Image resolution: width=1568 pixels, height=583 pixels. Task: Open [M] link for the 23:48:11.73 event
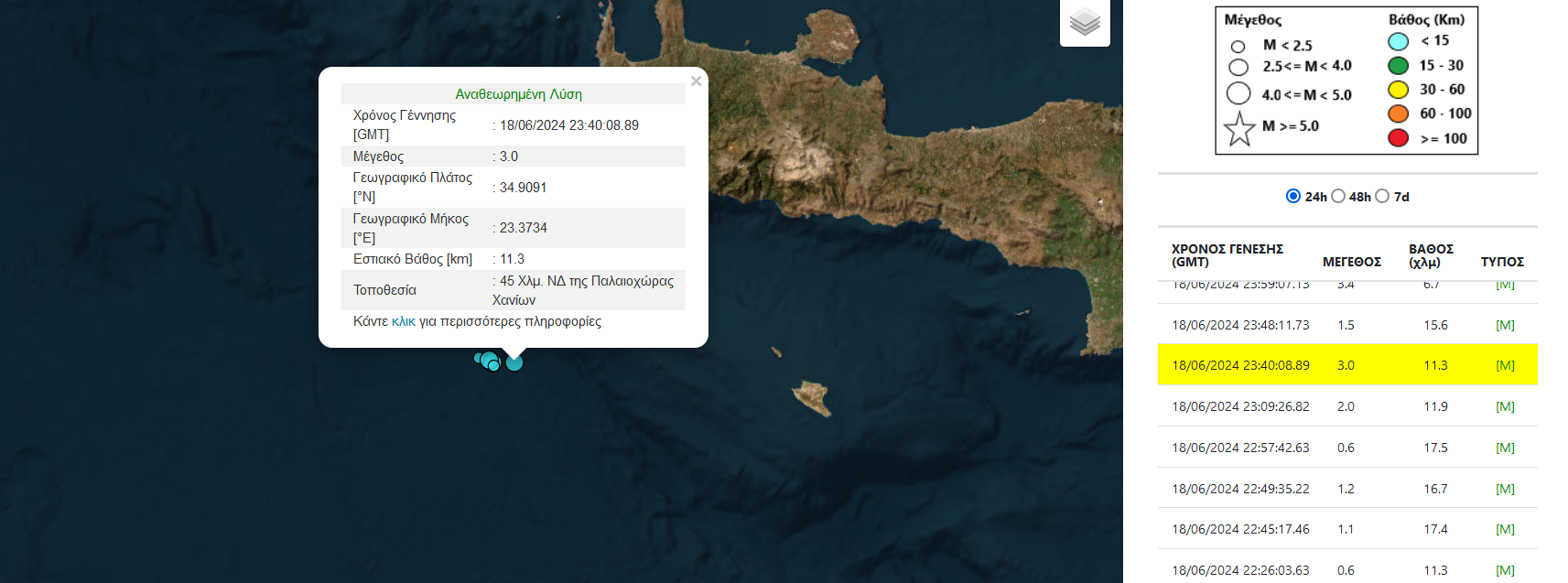(1505, 325)
